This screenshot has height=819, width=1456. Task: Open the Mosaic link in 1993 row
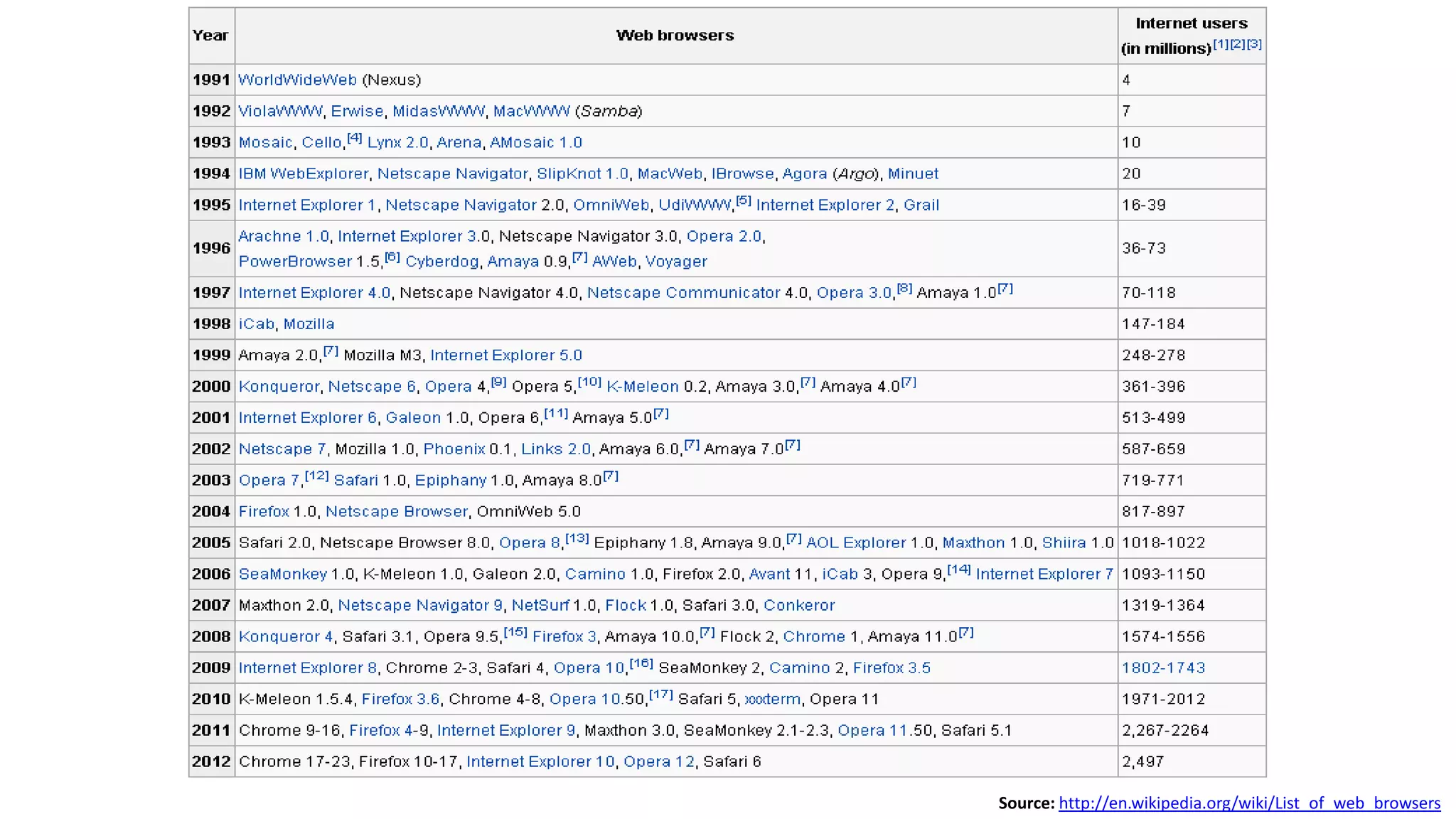[265, 142]
